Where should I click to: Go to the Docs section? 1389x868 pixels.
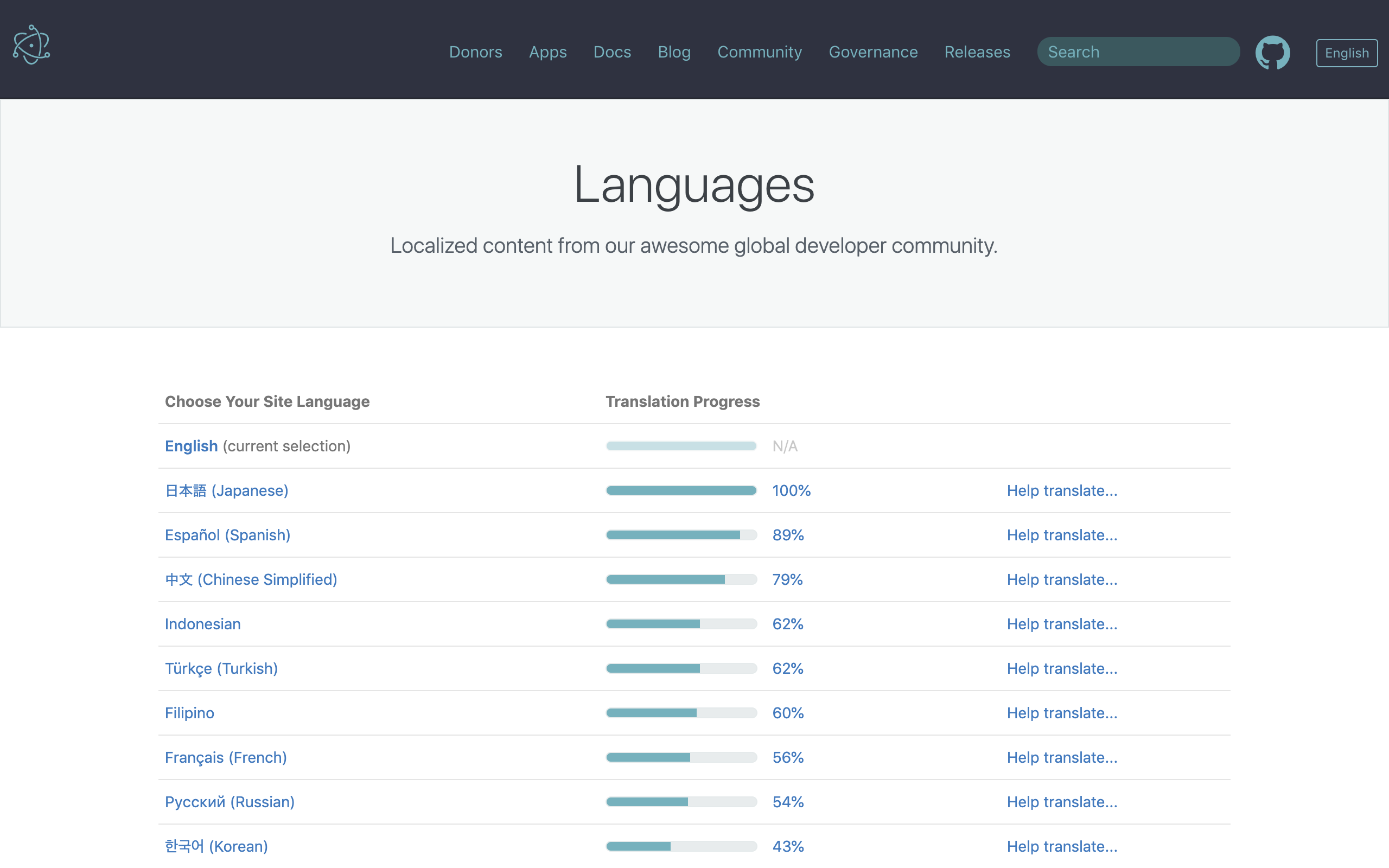pos(612,52)
